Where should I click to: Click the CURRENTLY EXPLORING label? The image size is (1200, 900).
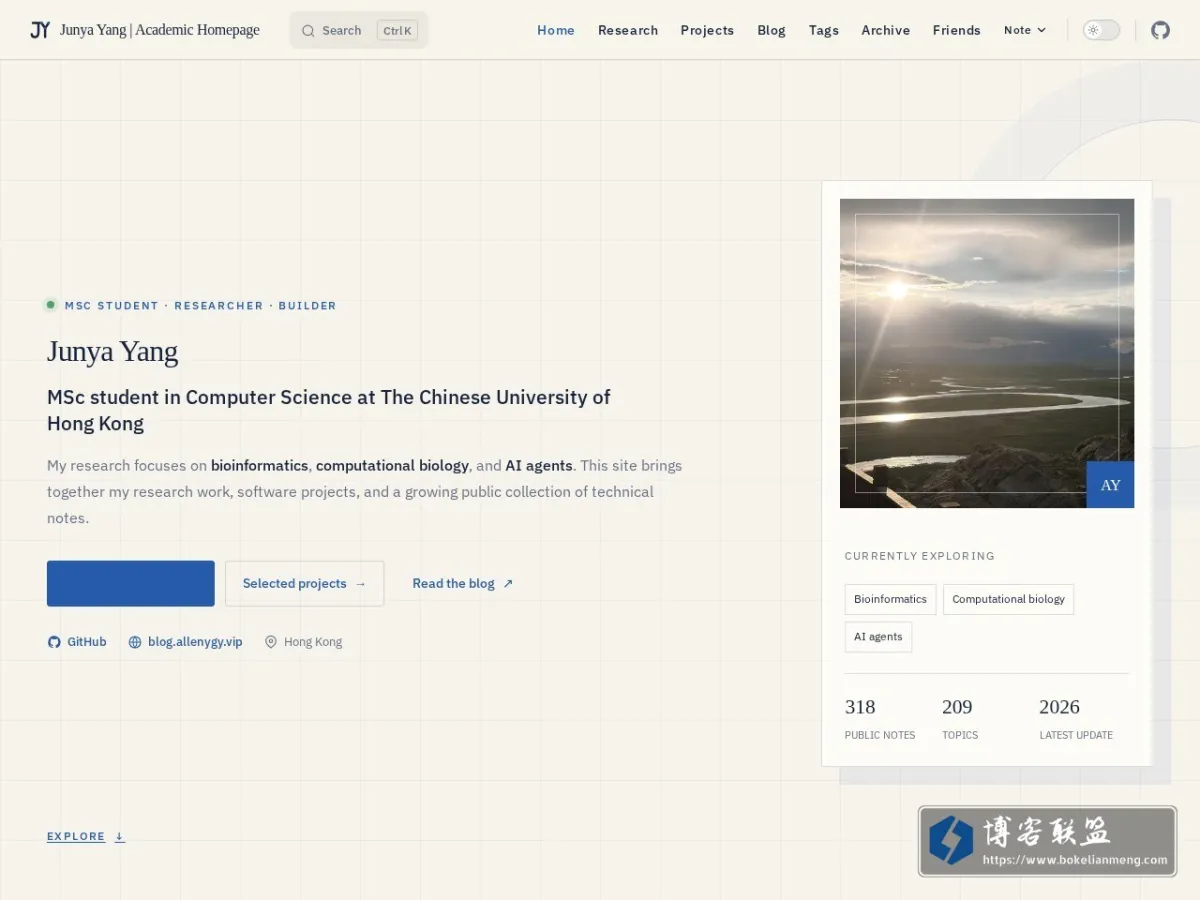pos(920,556)
